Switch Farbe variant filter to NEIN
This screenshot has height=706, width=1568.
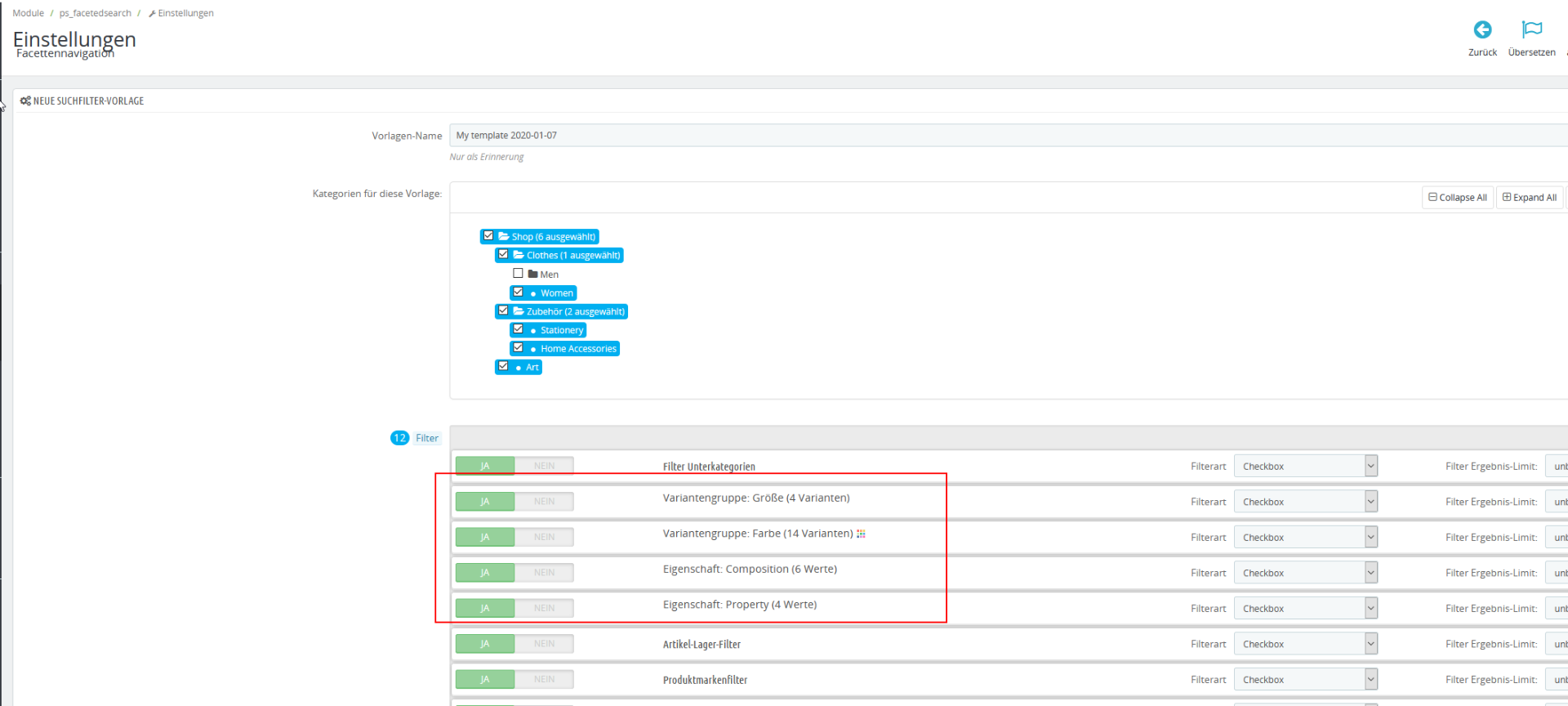pyautogui.click(x=544, y=537)
